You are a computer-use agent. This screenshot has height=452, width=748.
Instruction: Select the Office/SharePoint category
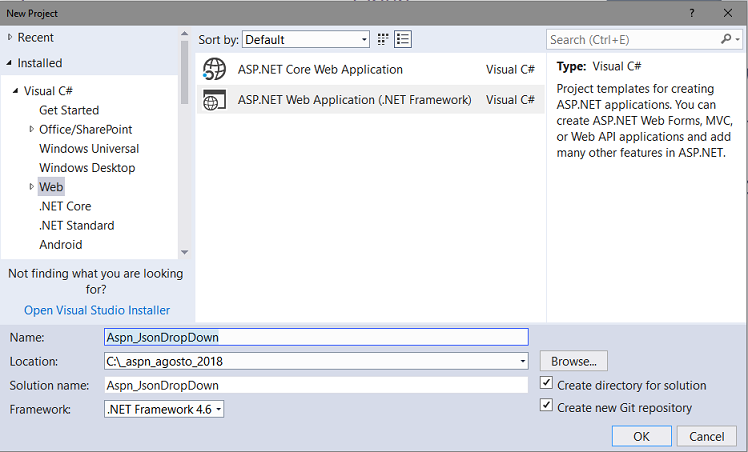pyautogui.click(x=85, y=129)
